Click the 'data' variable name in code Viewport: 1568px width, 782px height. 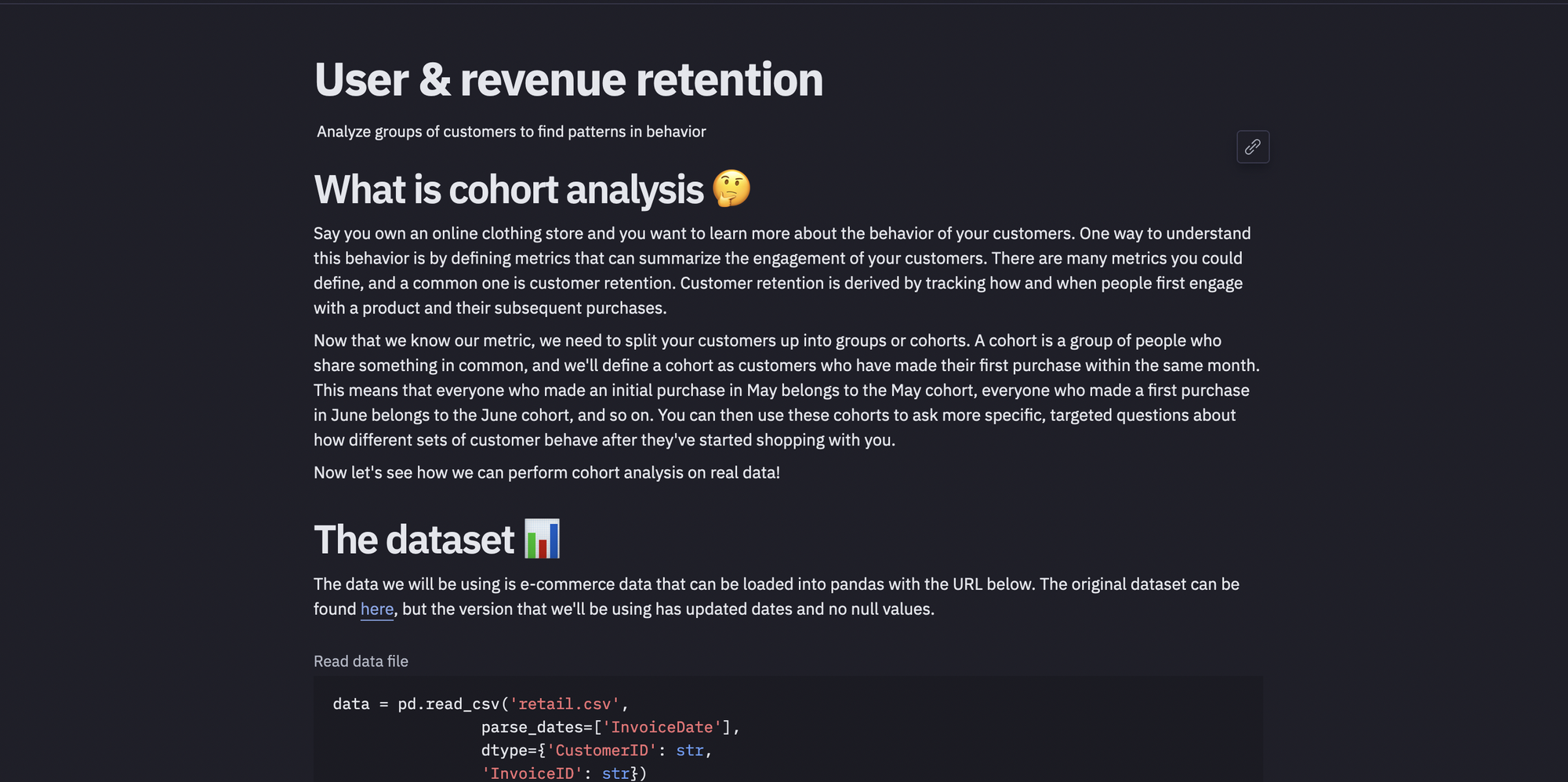[351, 704]
